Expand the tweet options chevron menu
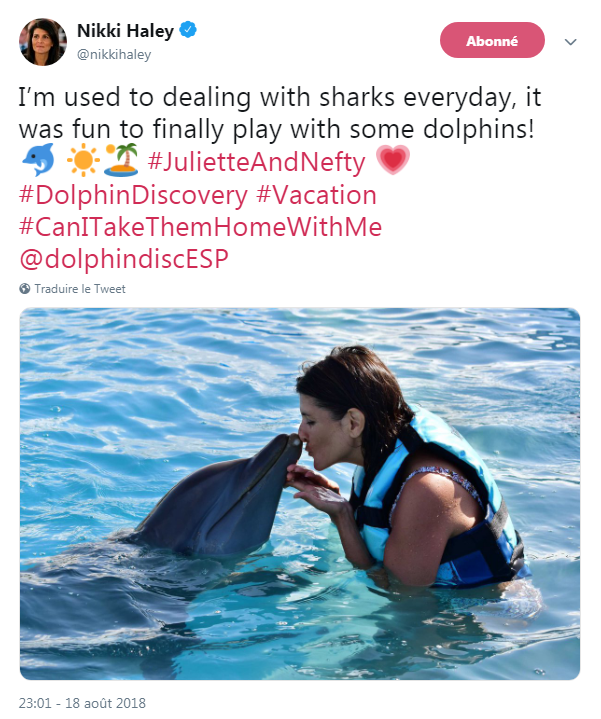Image resolution: width=601 pixels, height=719 pixels. point(571,42)
